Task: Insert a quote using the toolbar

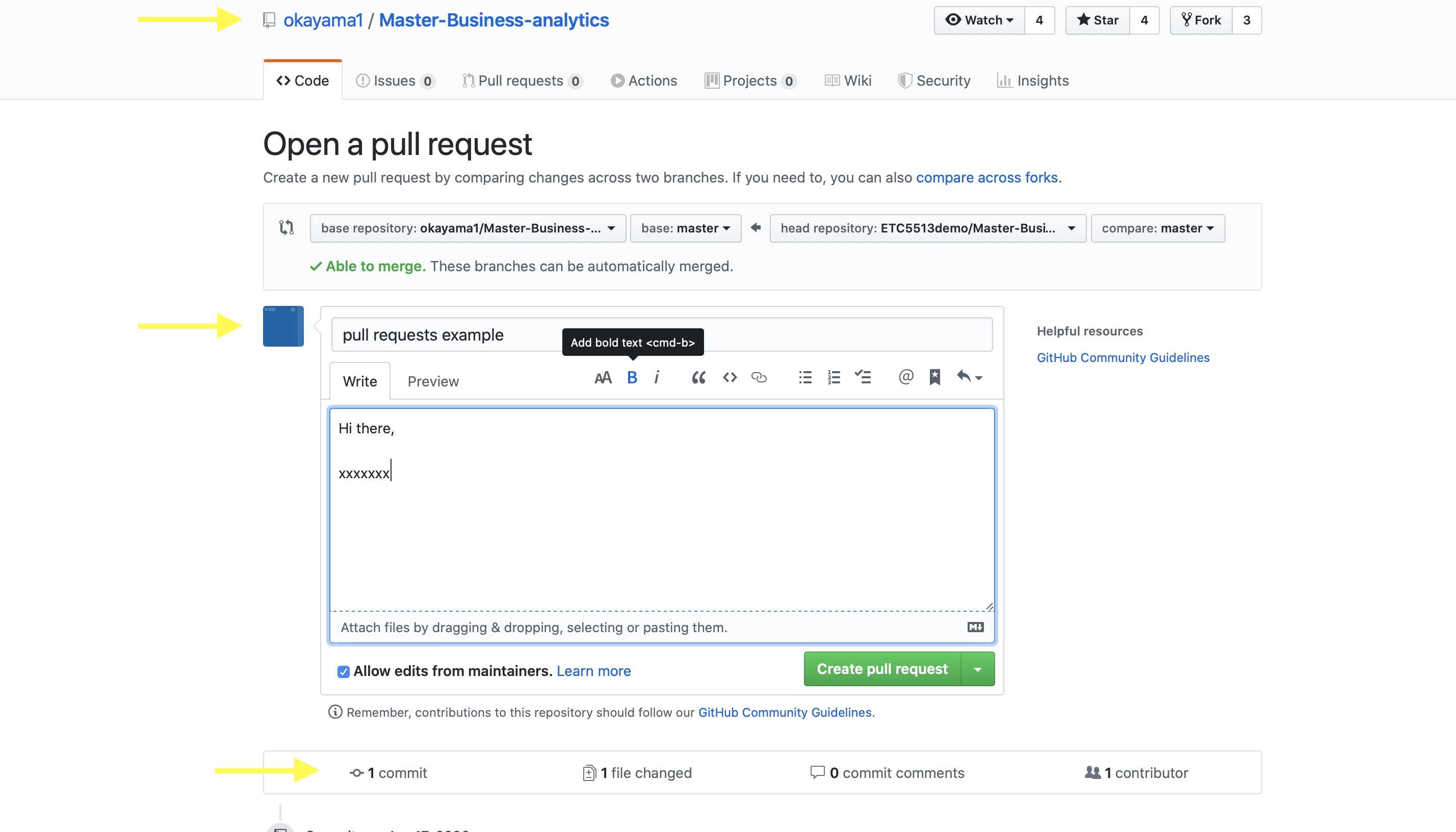Action: click(698, 378)
